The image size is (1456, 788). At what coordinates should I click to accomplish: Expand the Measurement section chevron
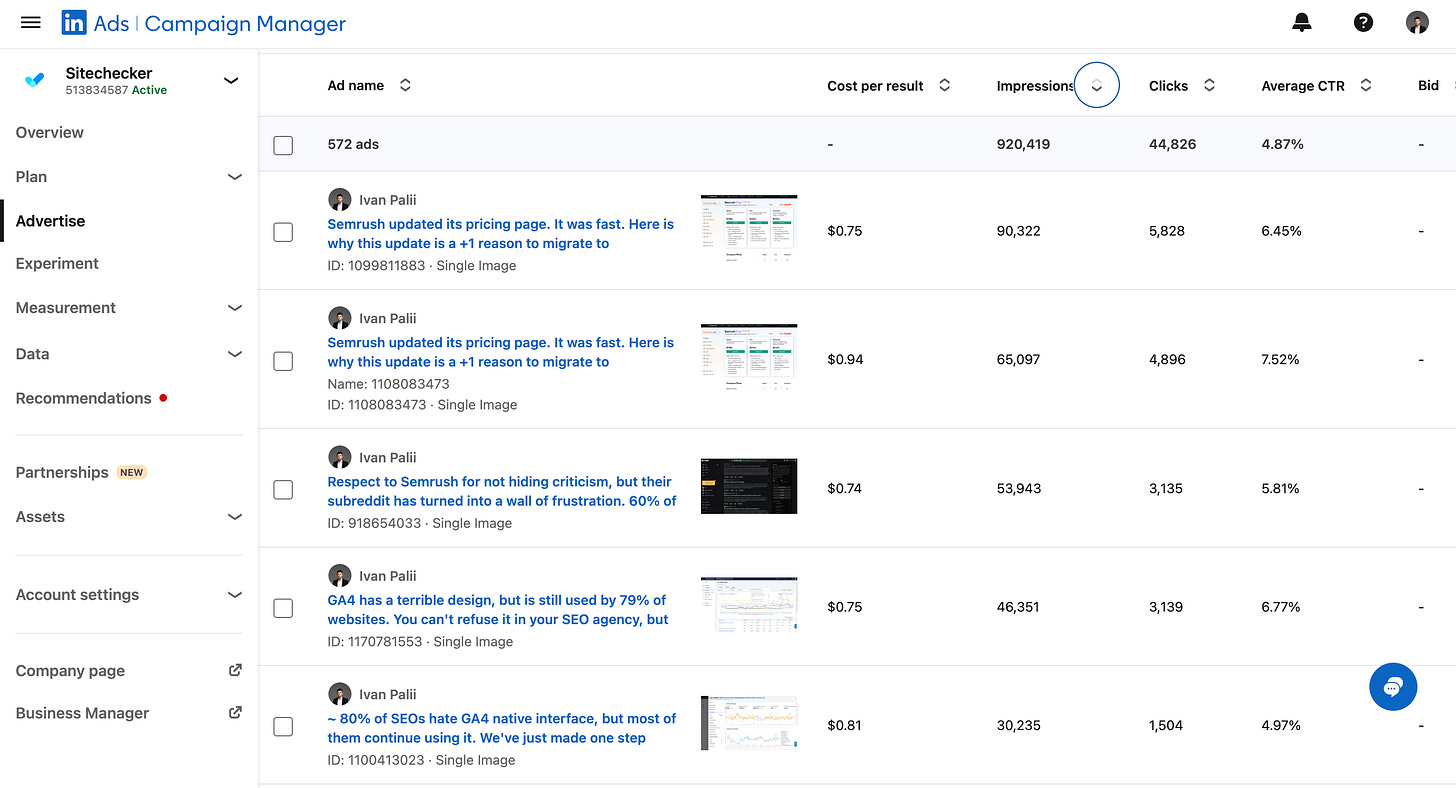(x=235, y=308)
